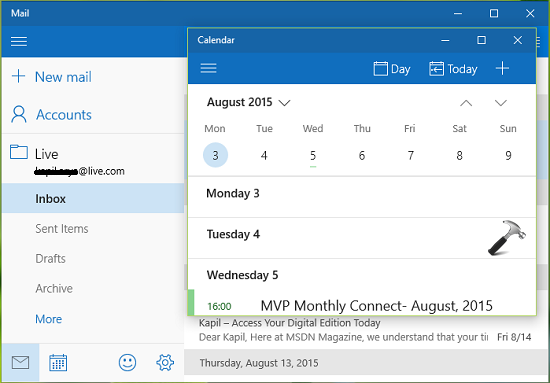Expand the August 2015 month picker
This screenshot has height=383, width=550.
point(249,102)
